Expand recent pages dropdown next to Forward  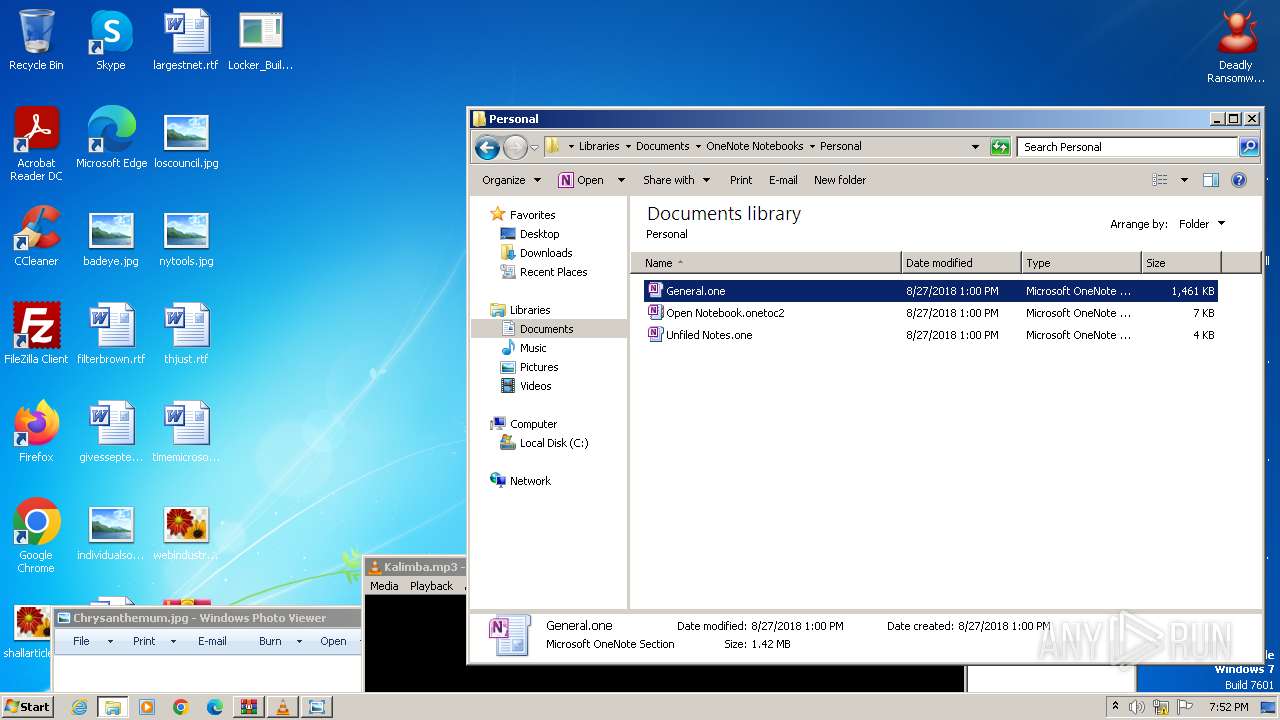(x=534, y=147)
